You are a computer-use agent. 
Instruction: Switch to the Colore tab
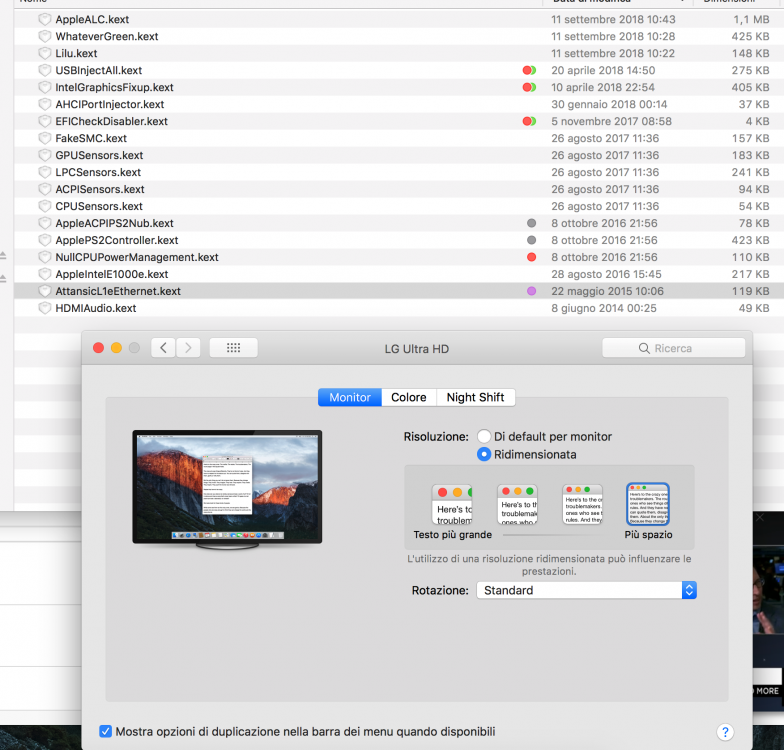[x=409, y=398]
